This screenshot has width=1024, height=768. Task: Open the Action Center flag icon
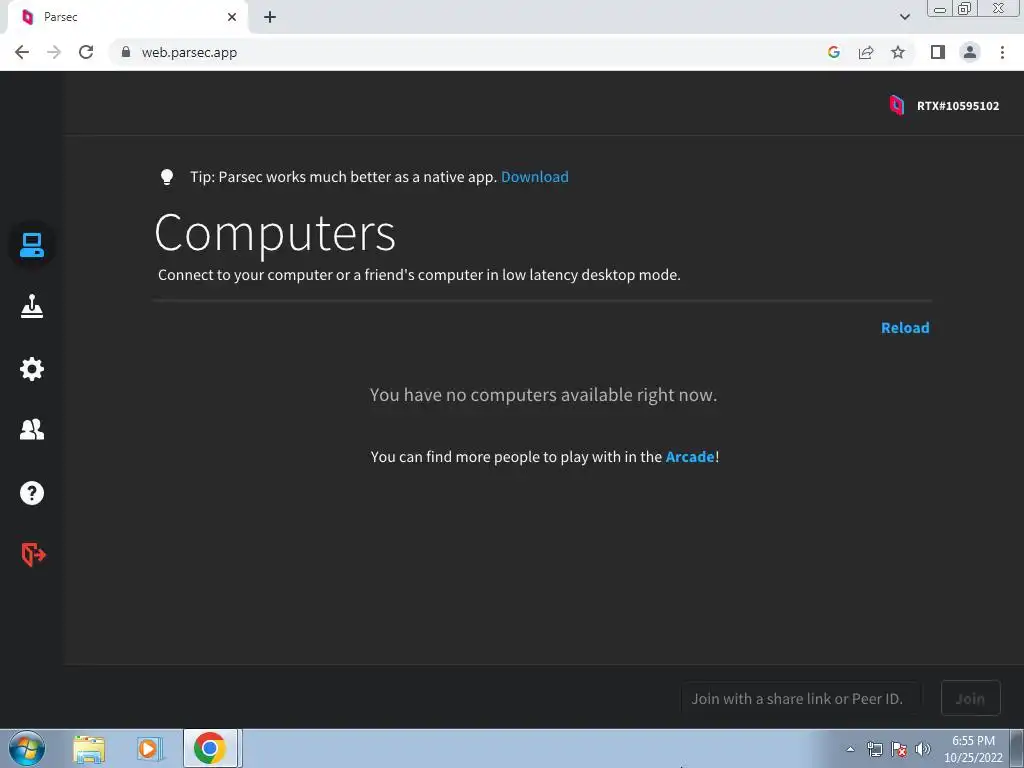pos(899,749)
